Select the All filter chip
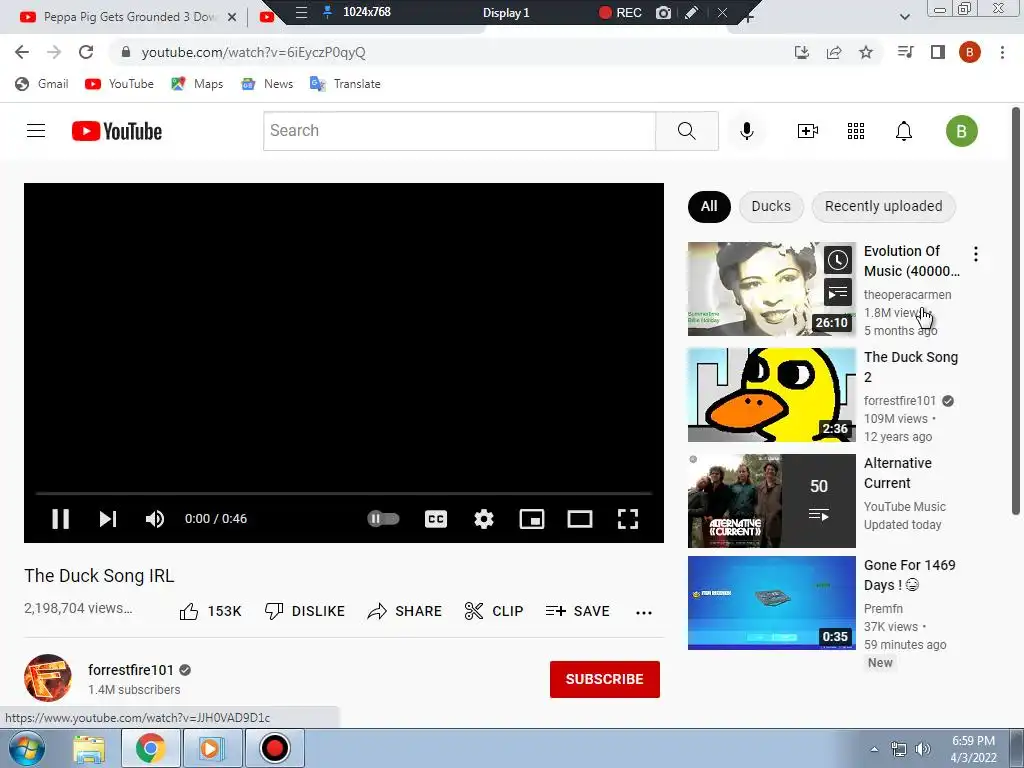Image resolution: width=1024 pixels, height=768 pixels. coord(709,206)
